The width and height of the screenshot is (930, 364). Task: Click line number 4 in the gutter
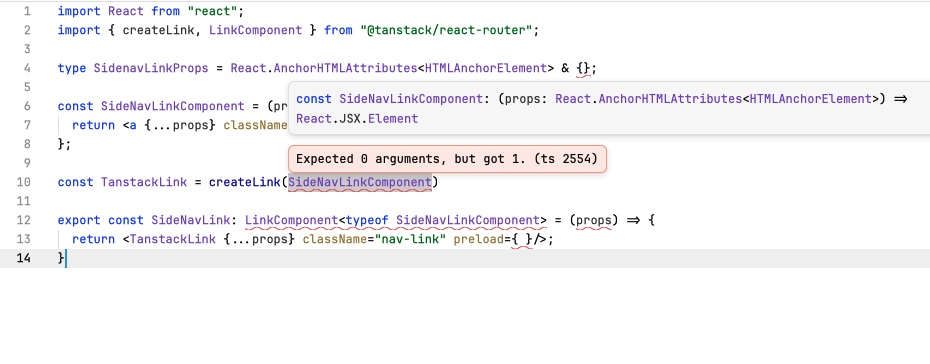pyautogui.click(x=26, y=68)
